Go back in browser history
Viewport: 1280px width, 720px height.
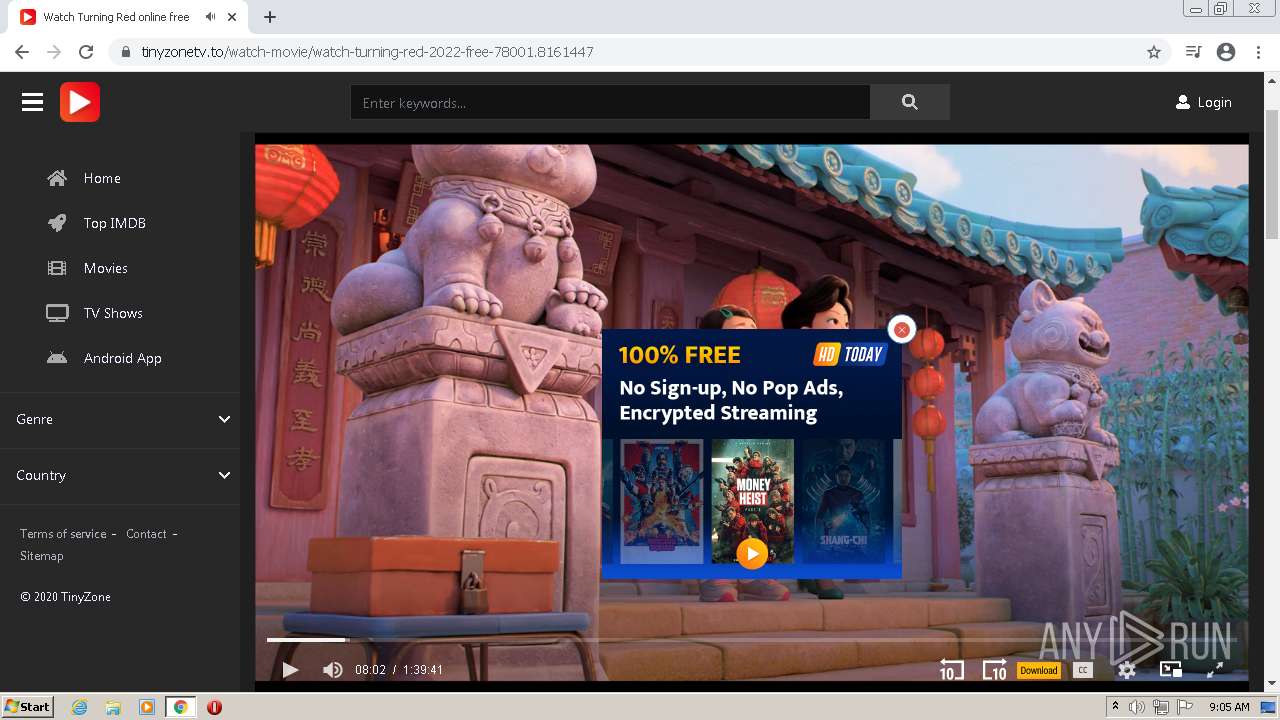click(22, 52)
